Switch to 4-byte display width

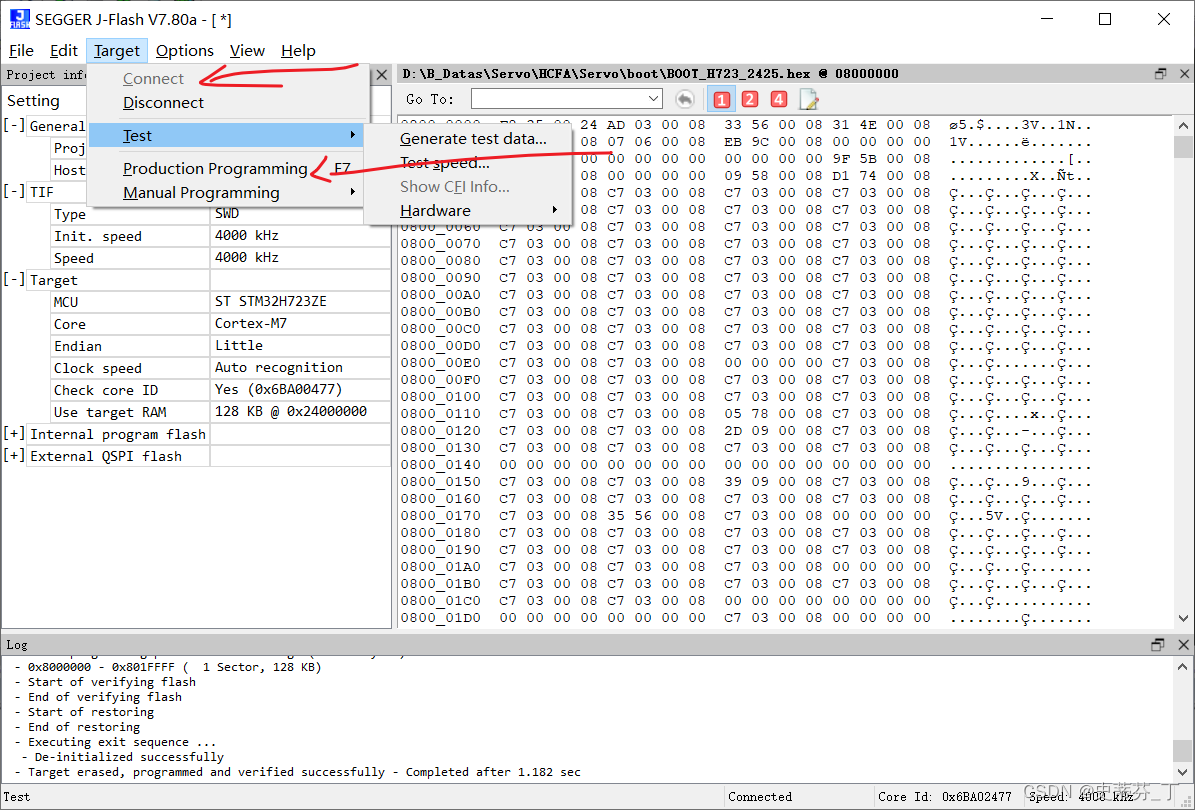click(x=779, y=98)
